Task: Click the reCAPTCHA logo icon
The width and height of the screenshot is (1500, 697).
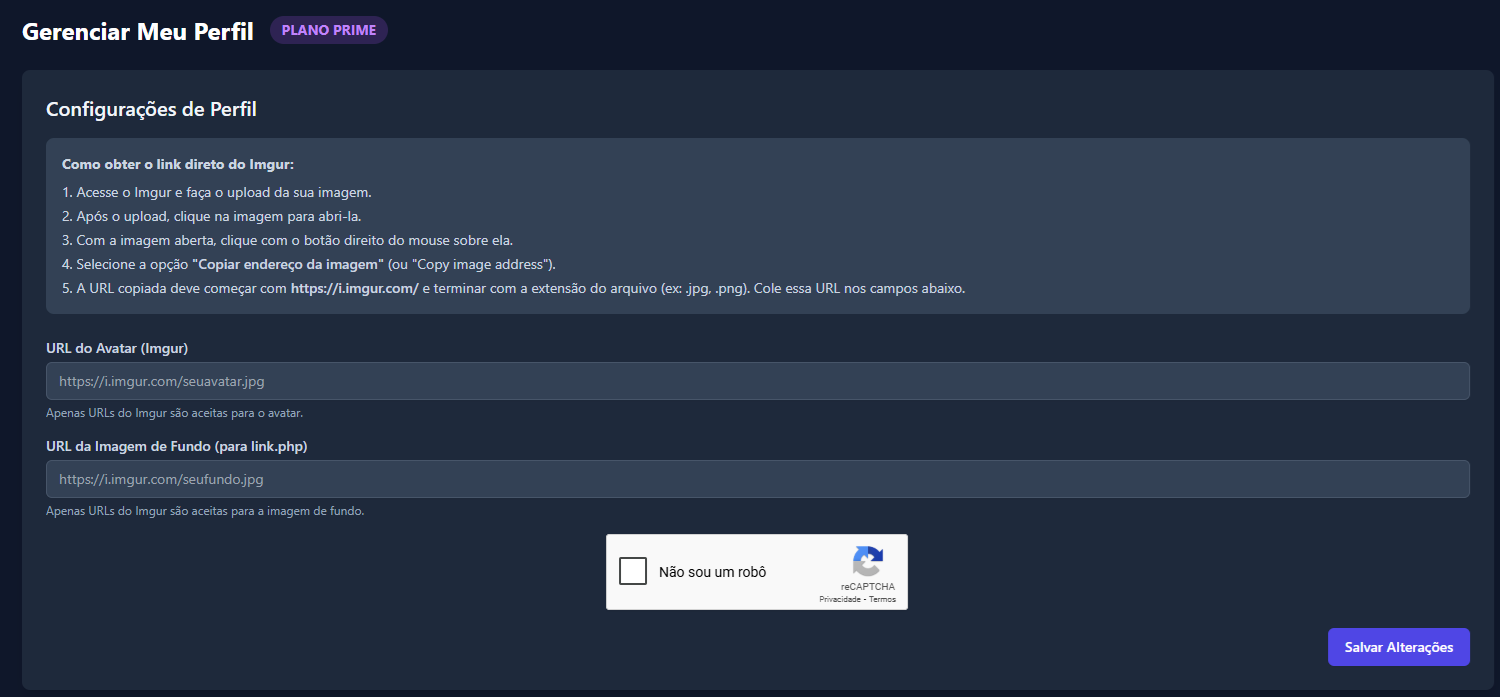Action: (x=867, y=561)
